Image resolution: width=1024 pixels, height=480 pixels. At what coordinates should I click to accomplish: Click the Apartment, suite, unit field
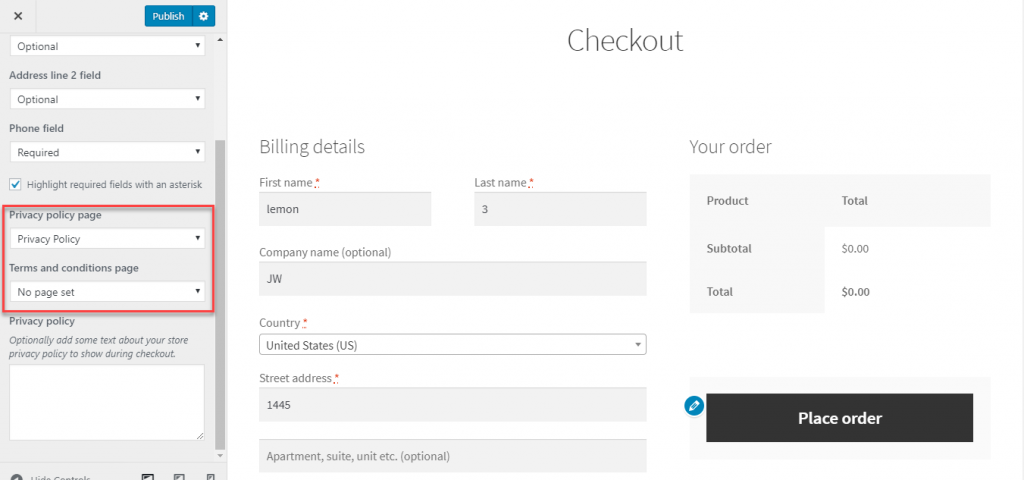point(453,456)
